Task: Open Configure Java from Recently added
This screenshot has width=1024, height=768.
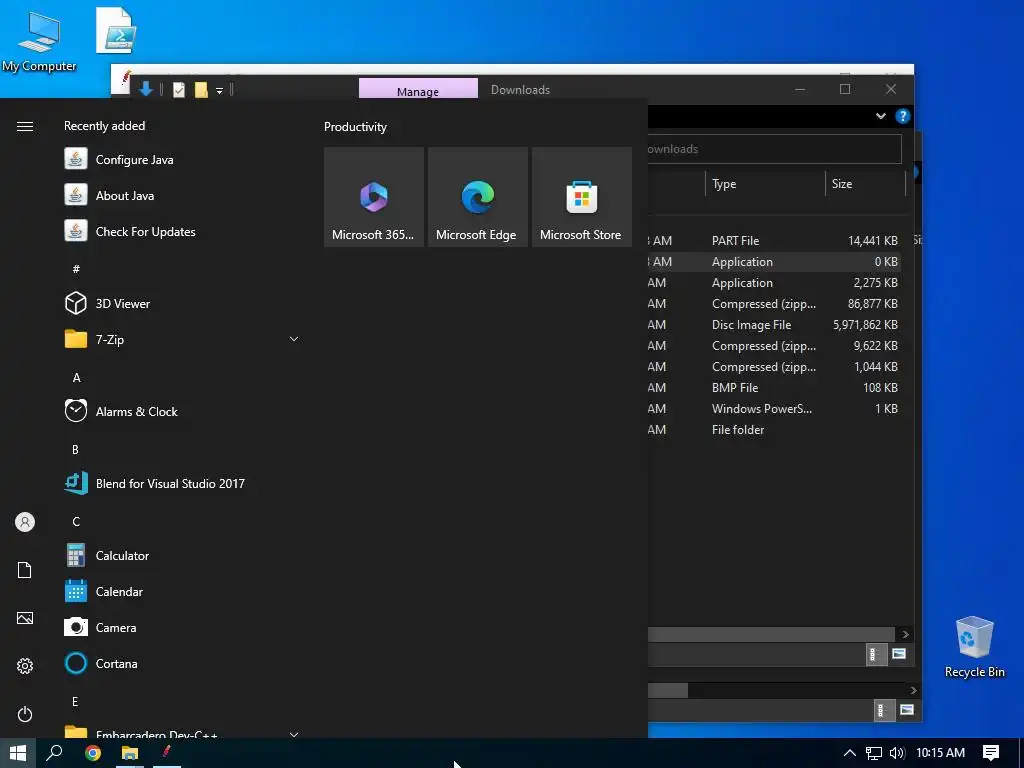Action: tap(183, 159)
